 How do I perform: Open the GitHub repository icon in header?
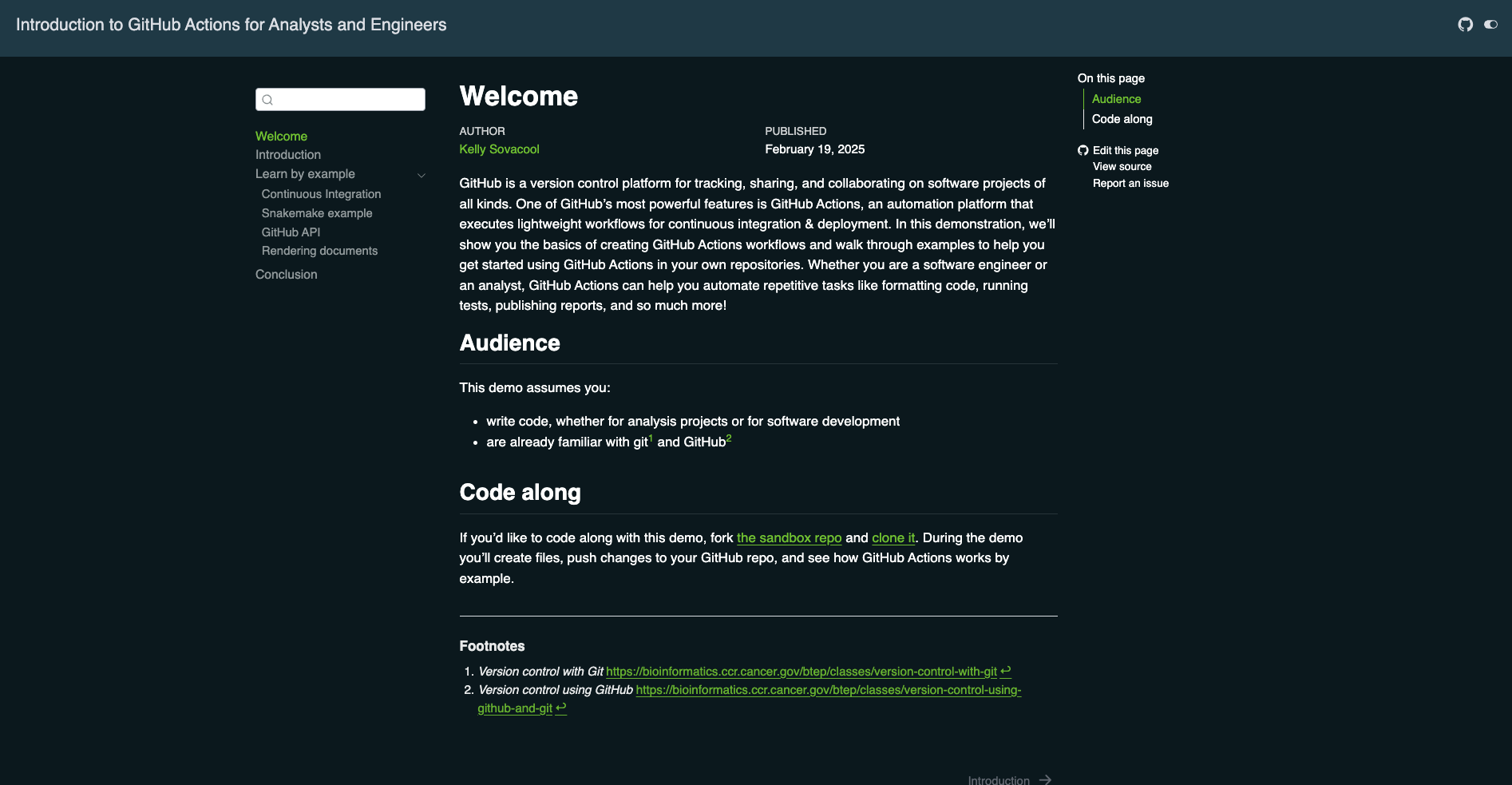1465,25
